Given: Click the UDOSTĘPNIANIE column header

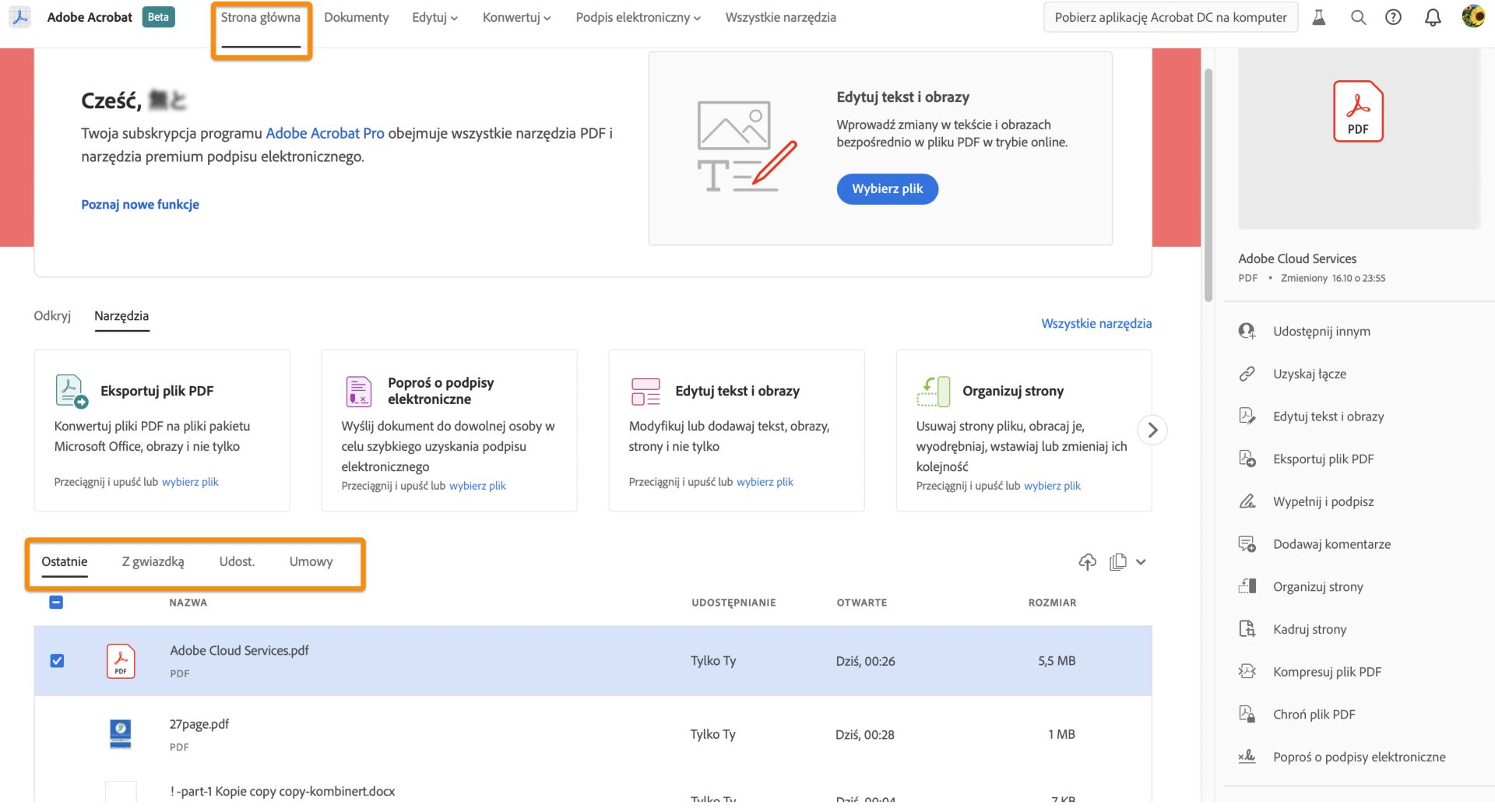Looking at the screenshot, I should coord(733,603).
